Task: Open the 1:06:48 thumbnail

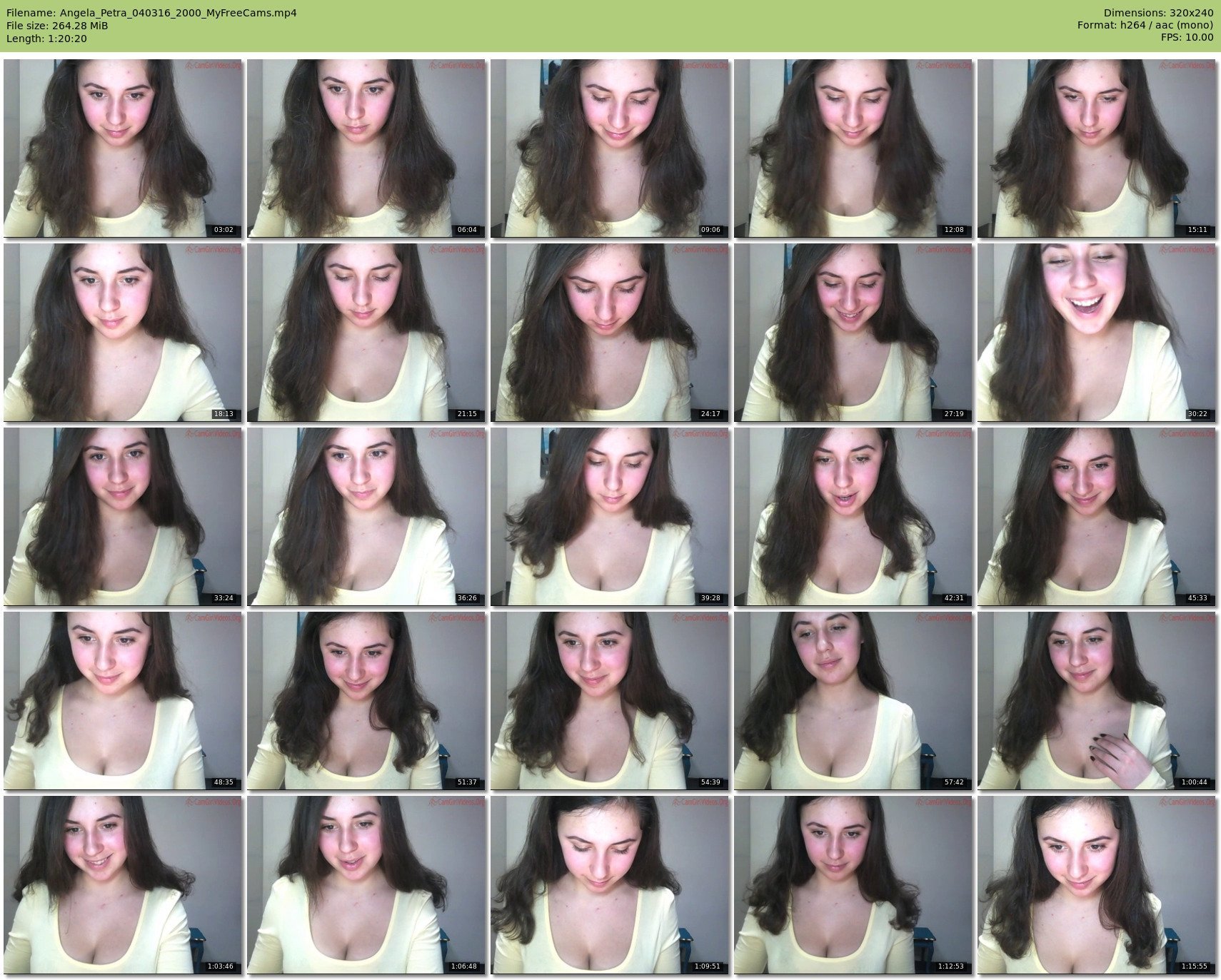Action: (366, 884)
